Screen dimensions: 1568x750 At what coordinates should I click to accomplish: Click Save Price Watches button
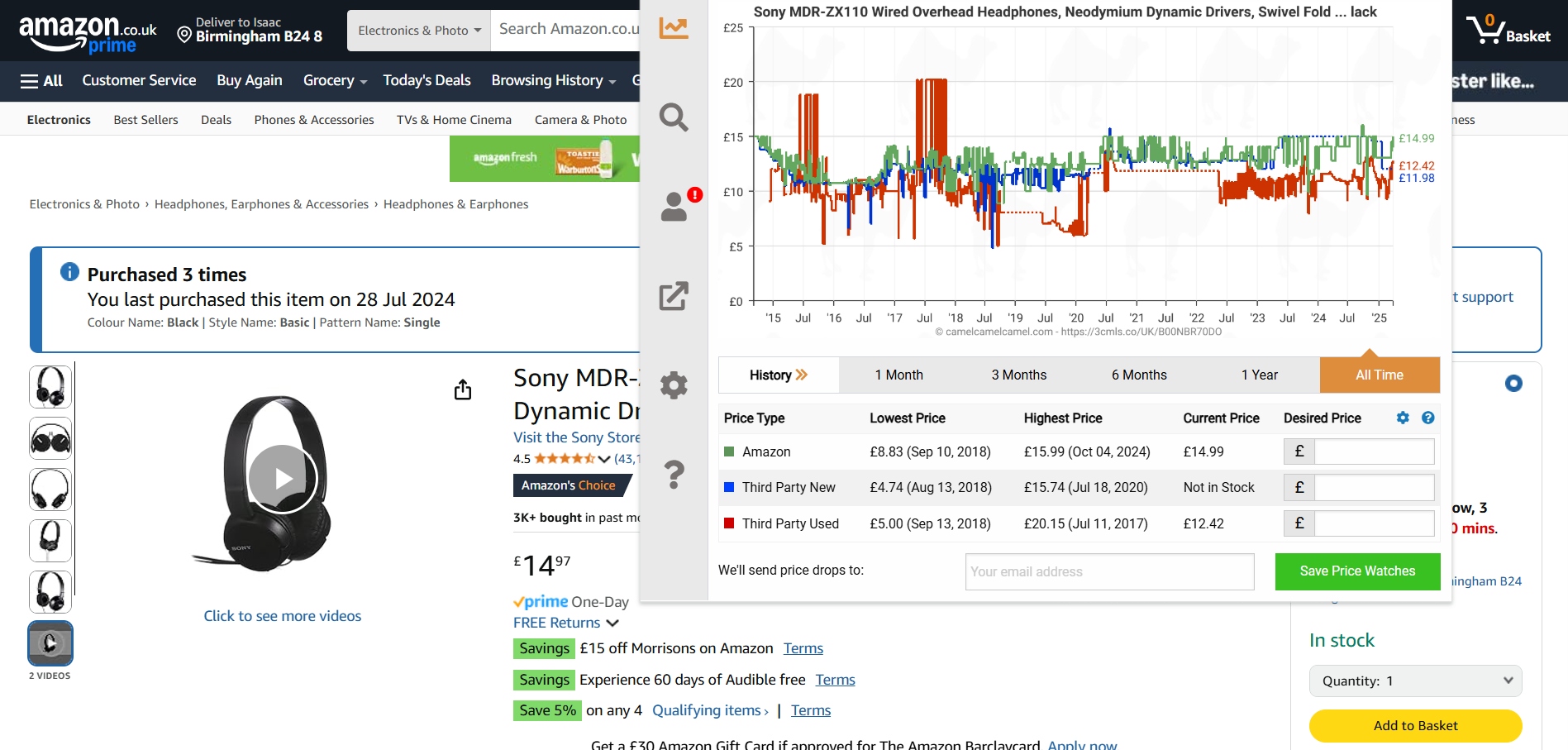point(1357,571)
